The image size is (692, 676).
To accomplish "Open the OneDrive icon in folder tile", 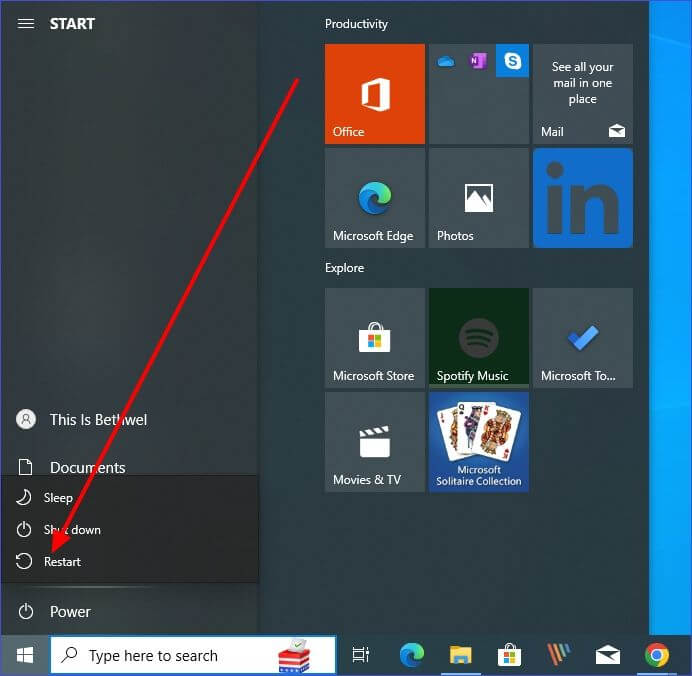I will point(446,61).
